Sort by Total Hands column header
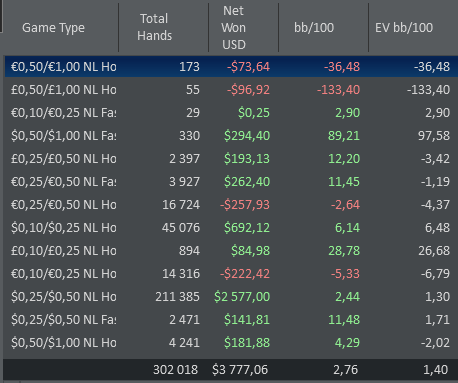 pos(163,28)
